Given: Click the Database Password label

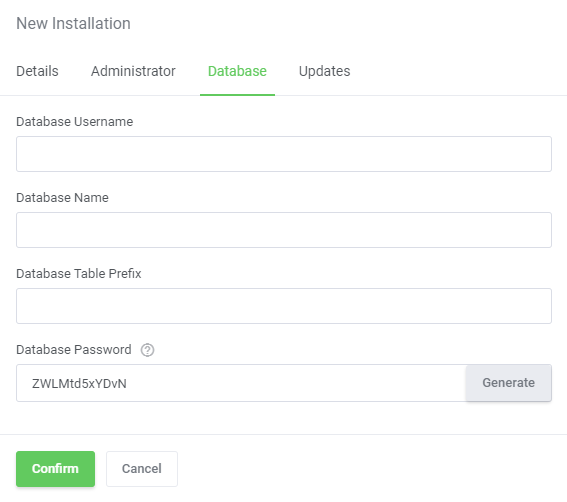Looking at the screenshot, I should coord(74,350).
